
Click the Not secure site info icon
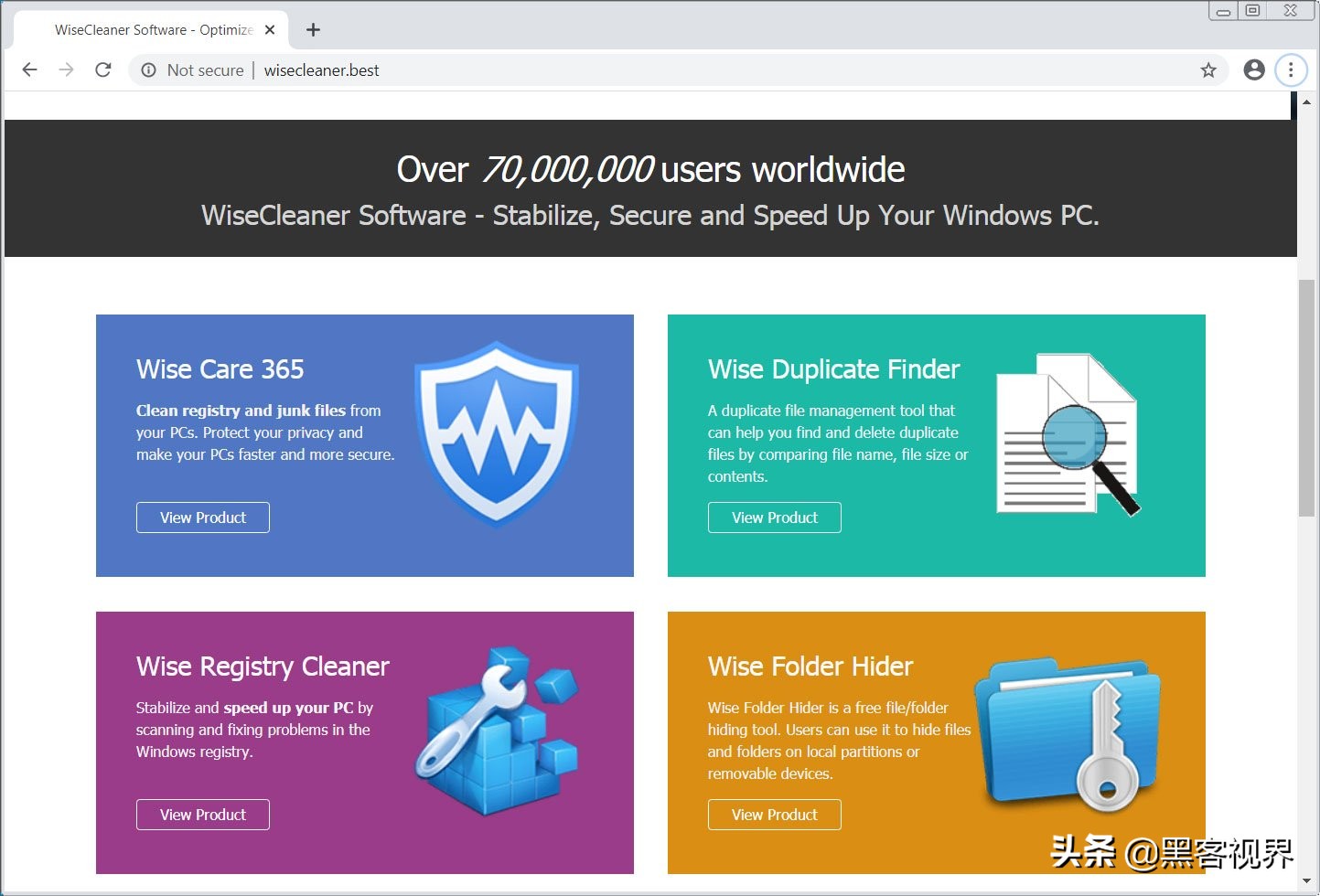tap(148, 70)
